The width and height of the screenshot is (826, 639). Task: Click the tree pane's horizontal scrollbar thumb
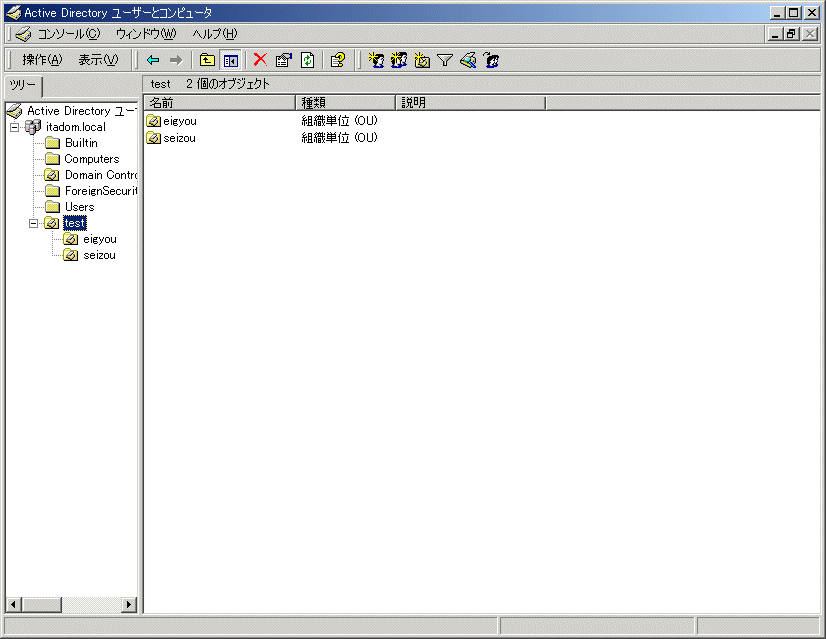pos(42,604)
